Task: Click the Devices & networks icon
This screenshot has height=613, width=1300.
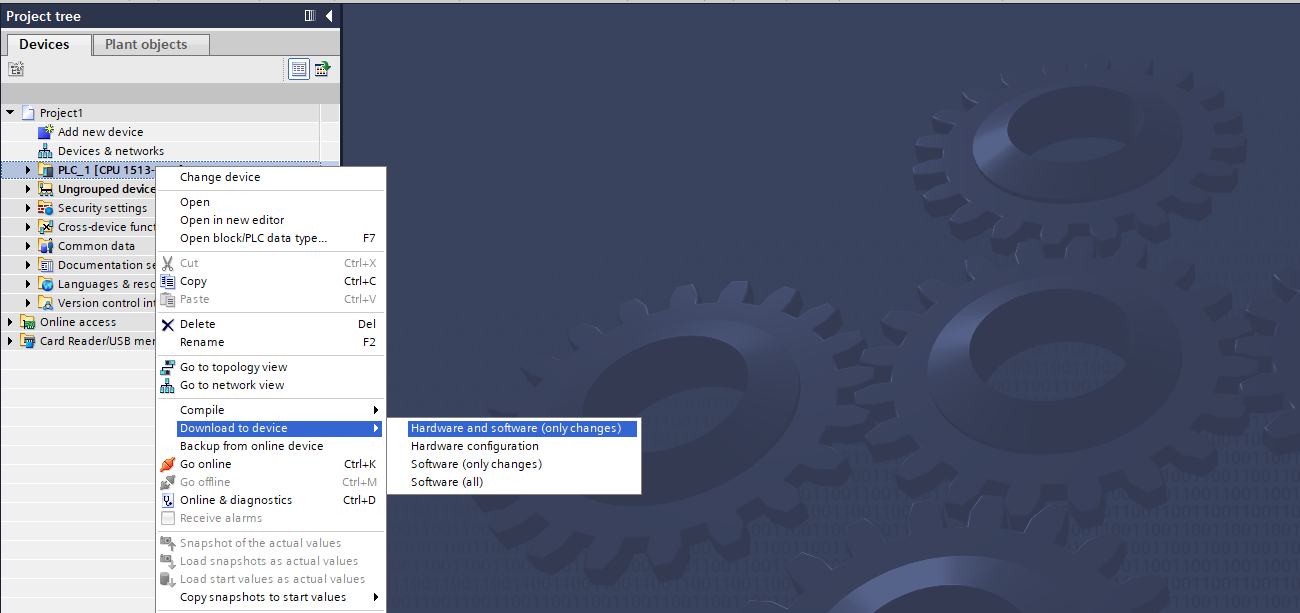Action: click(x=45, y=151)
